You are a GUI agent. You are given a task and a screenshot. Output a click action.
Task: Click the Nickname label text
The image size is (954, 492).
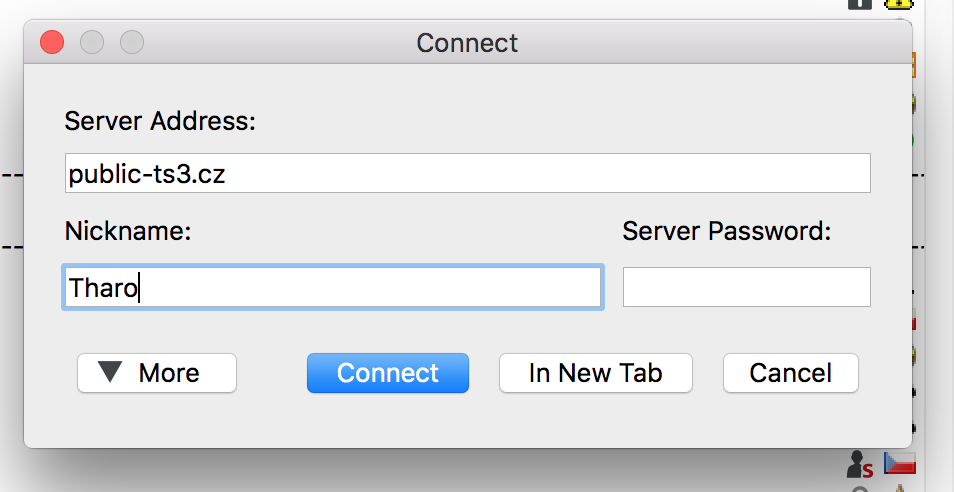pos(128,231)
